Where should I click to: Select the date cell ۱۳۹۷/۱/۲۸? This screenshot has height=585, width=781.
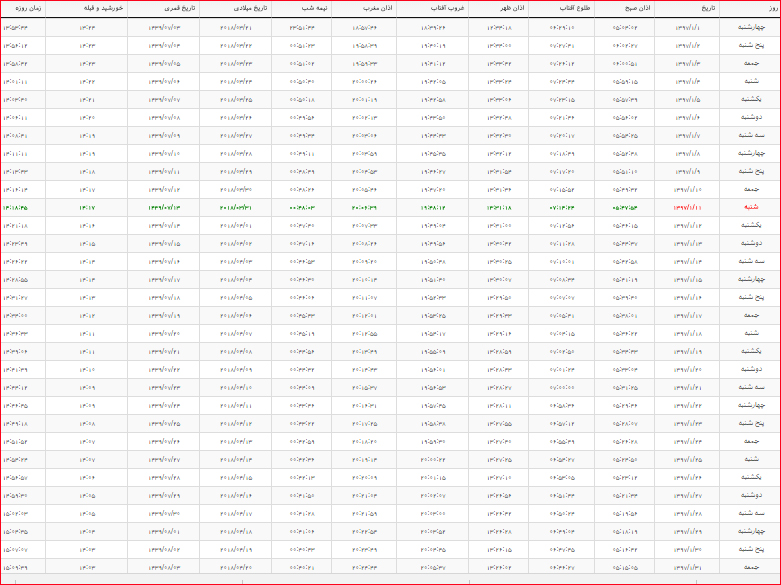687,513
